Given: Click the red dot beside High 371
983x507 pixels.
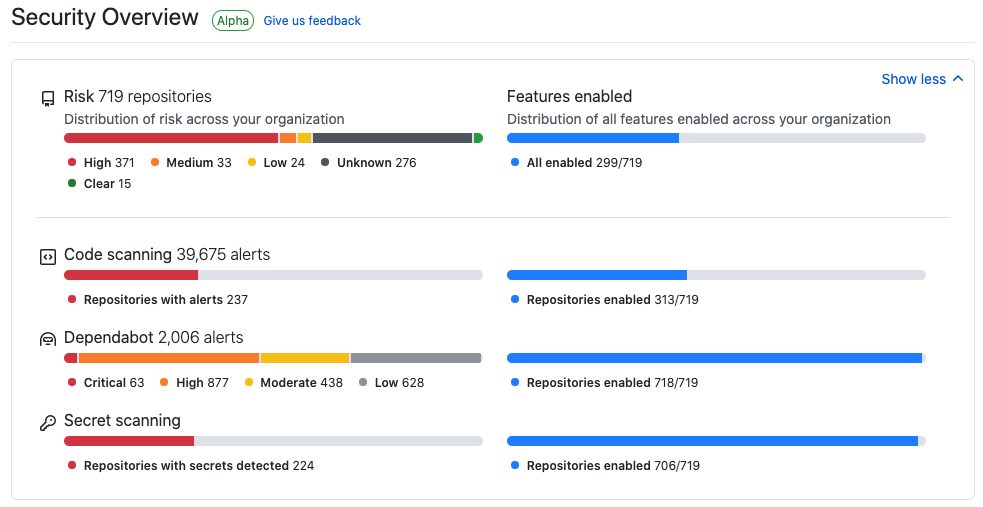Looking at the screenshot, I should (x=72, y=163).
